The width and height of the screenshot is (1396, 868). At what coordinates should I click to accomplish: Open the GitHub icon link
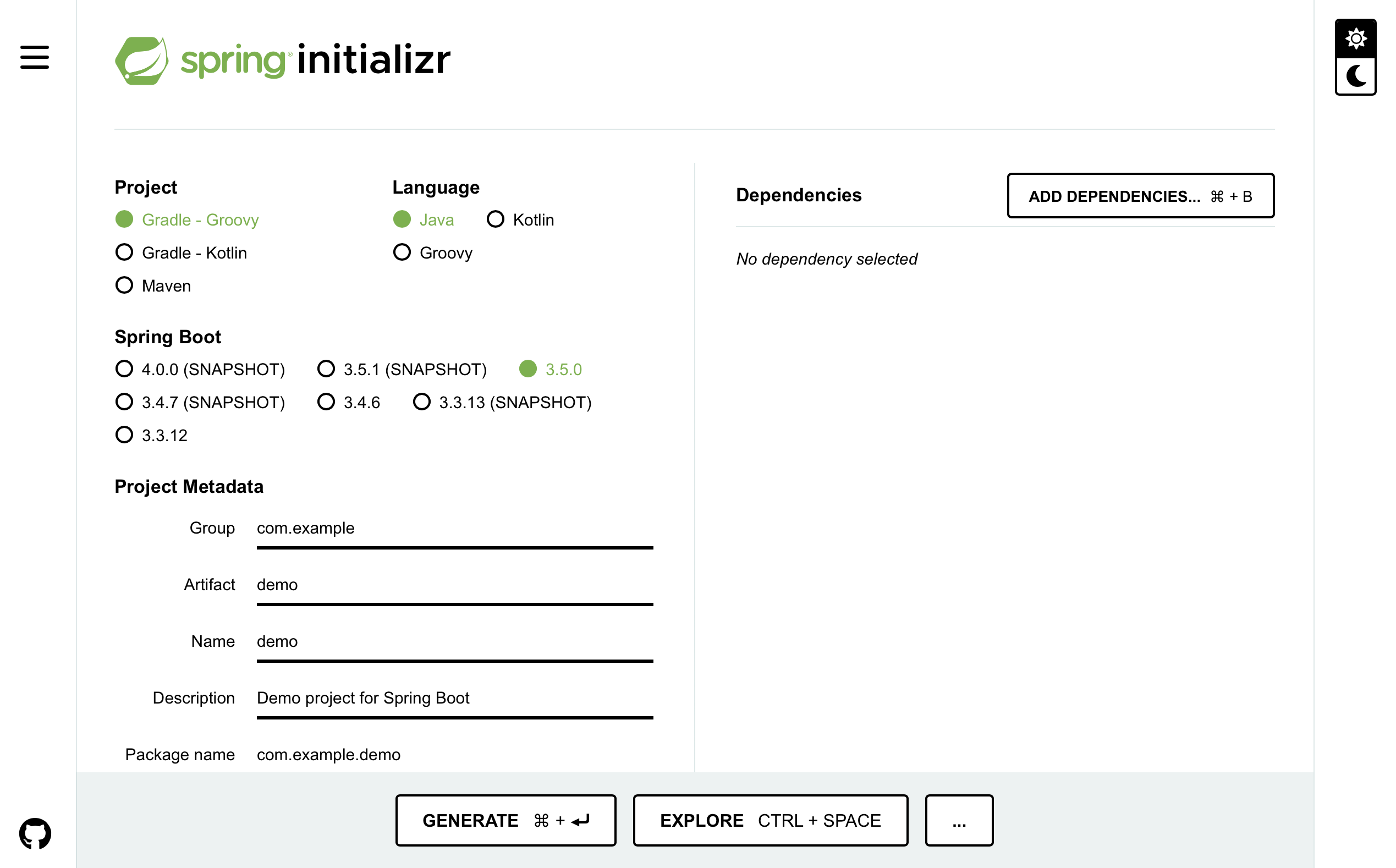tap(35, 833)
